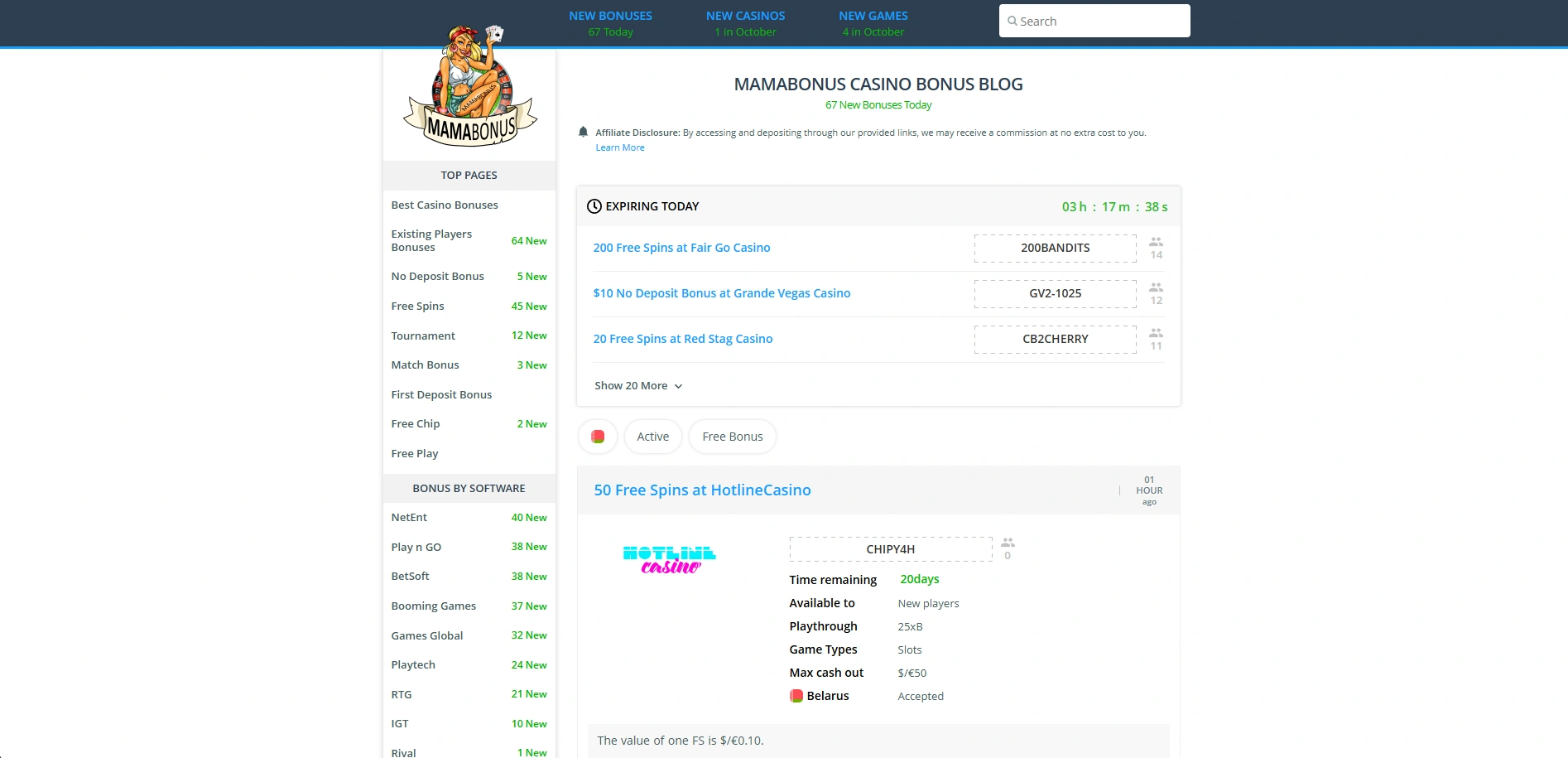Click the Belarus flag icon in bonus details
Screen dimensions: 1568x758
point(796,696)
